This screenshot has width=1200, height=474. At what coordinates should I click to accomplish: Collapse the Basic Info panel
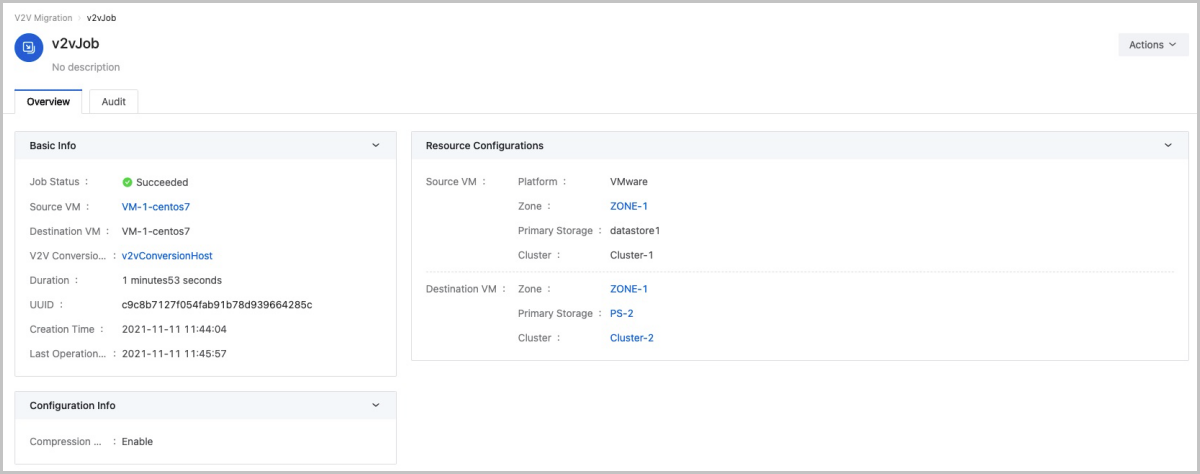[x=376, y=145]
